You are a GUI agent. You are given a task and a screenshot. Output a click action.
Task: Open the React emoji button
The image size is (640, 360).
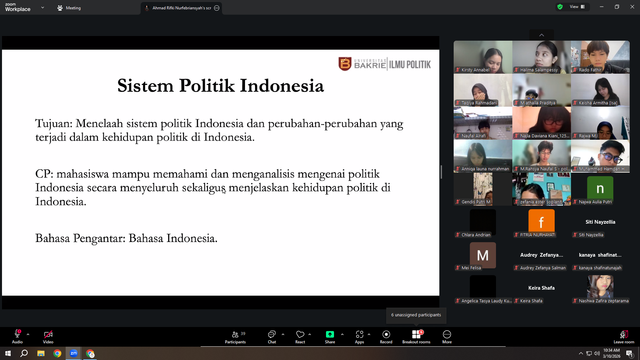point(300,336)
